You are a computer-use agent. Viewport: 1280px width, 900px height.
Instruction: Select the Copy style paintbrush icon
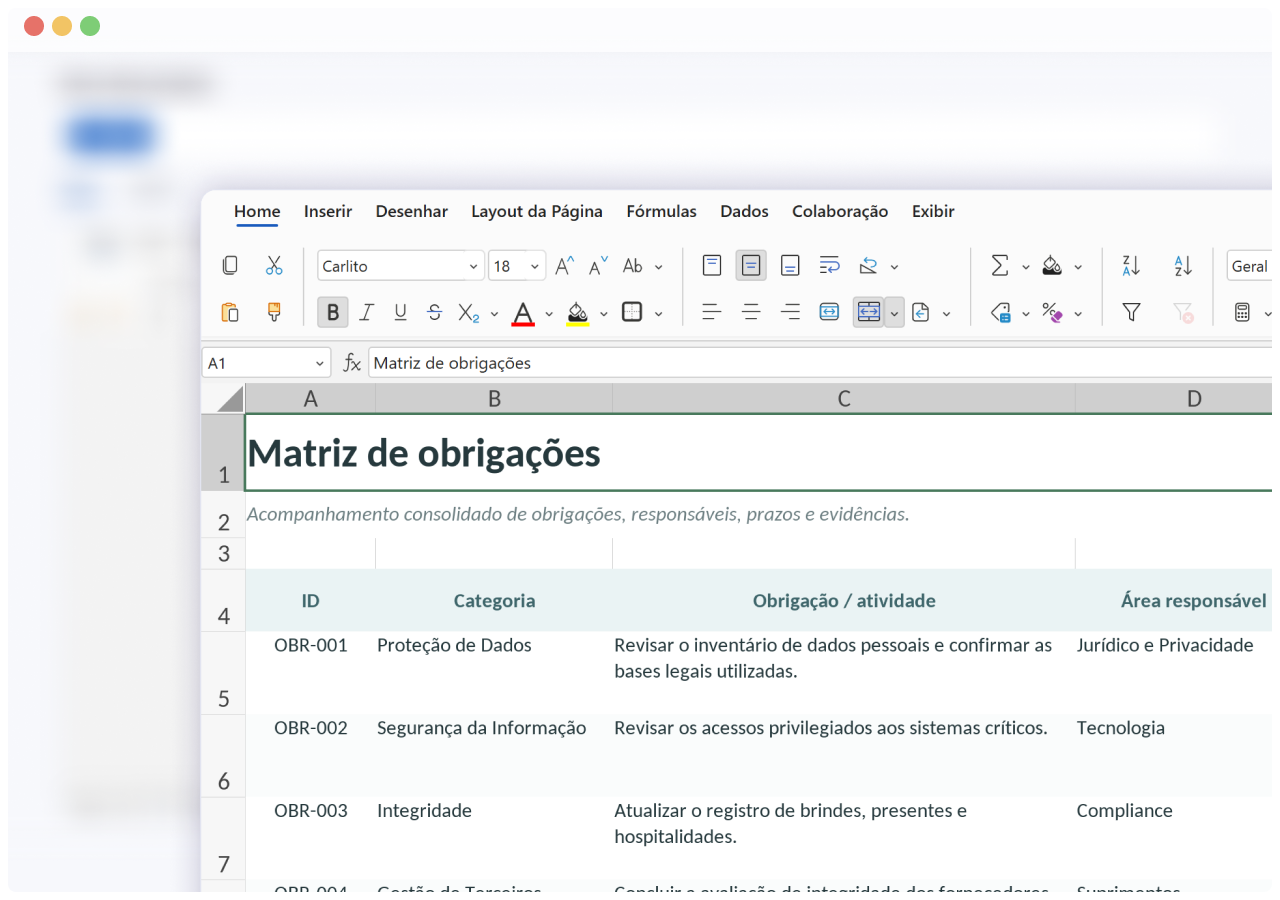274,312
